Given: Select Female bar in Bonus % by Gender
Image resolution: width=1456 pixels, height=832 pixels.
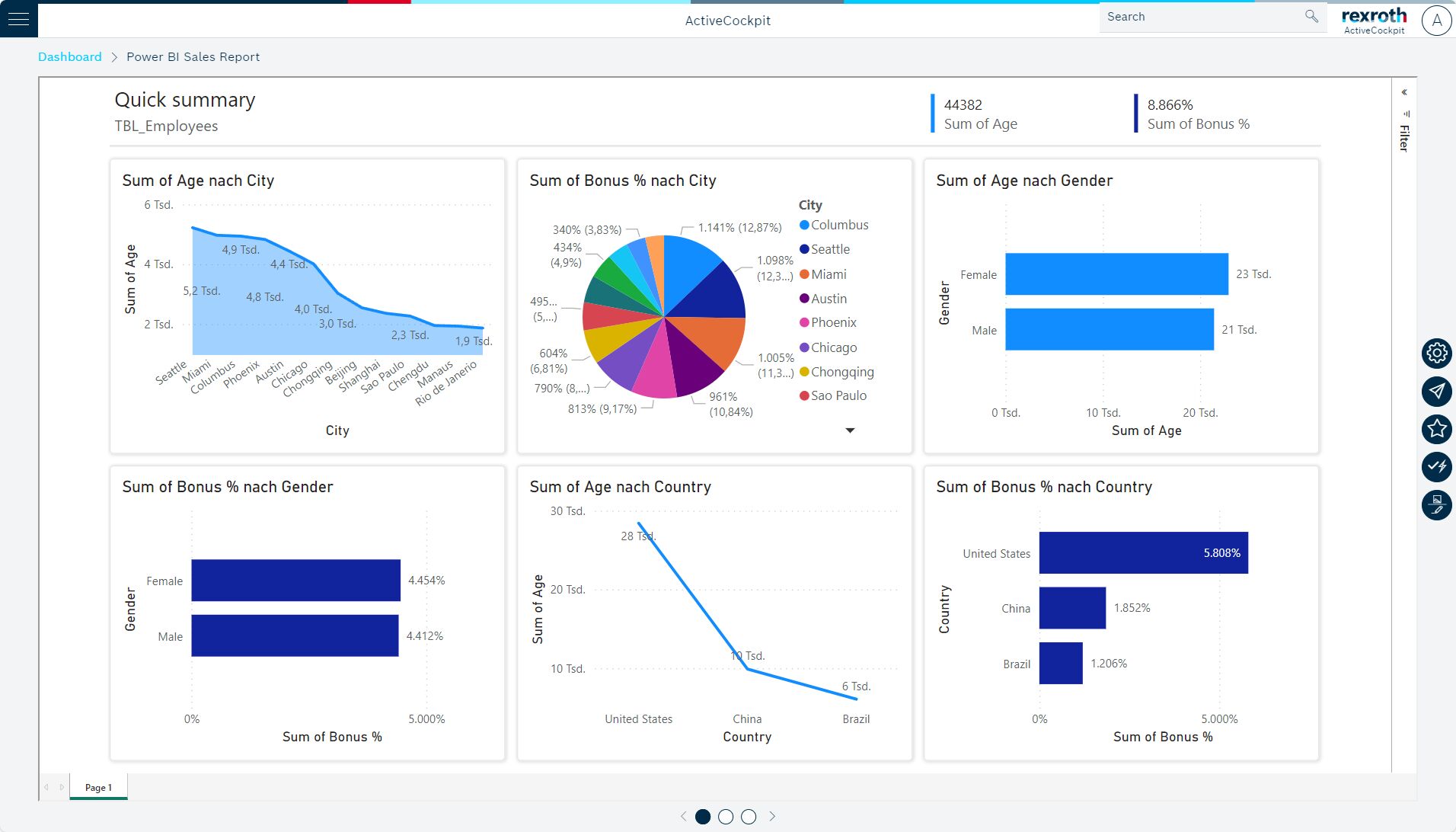Looking at the screenshot, I should pos(295,581).
